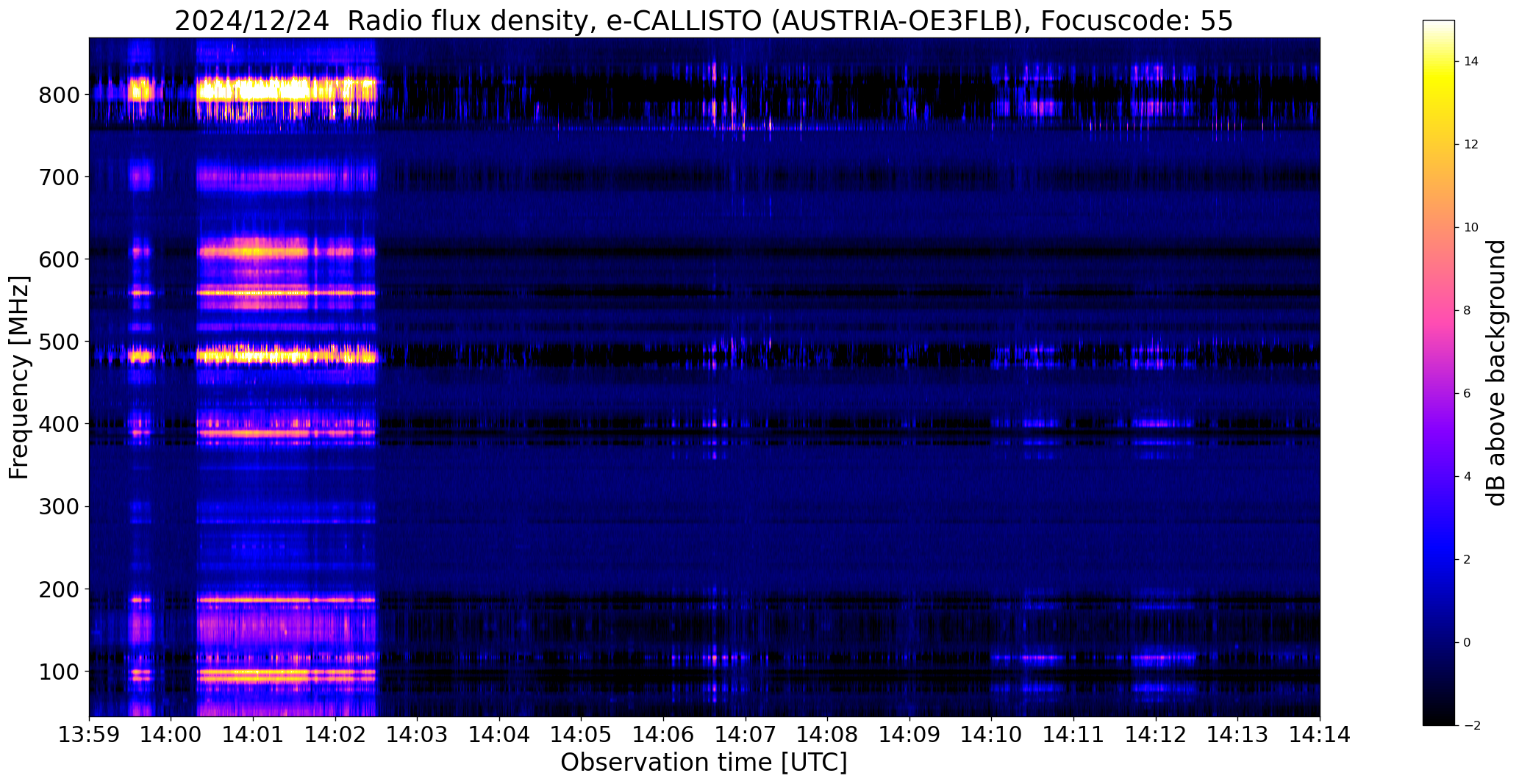Click the 14:08 time tick label

pyautogui.click(x=828, y=735)
